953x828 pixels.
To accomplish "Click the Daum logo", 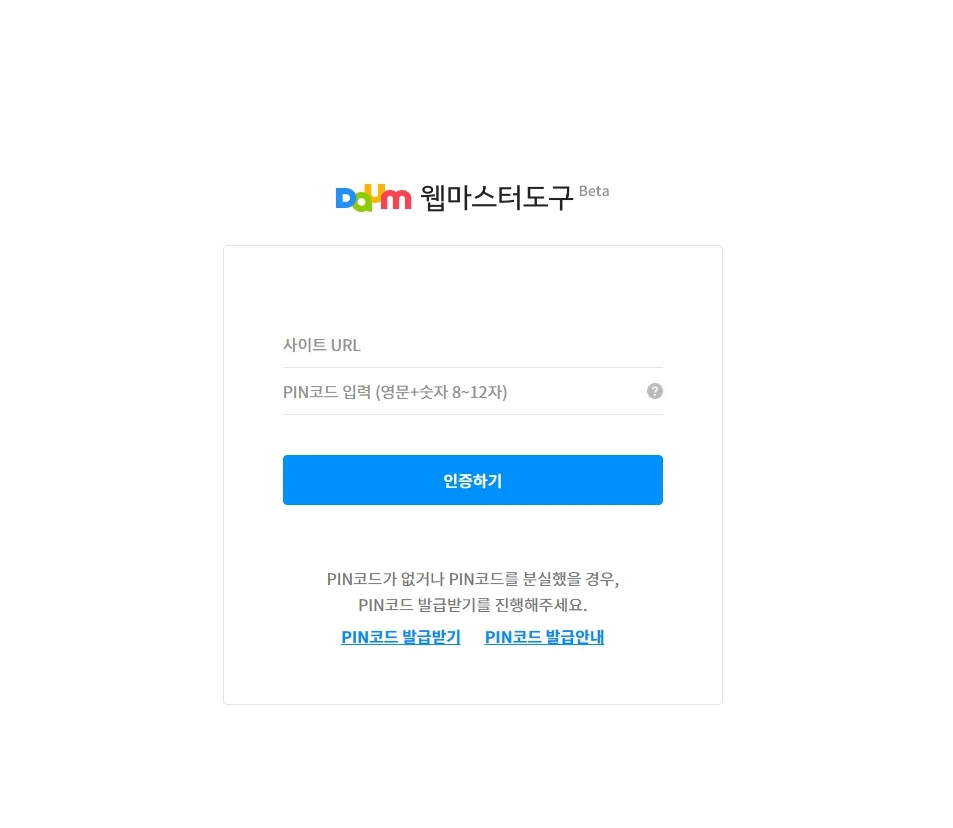I will click(373, 198).
